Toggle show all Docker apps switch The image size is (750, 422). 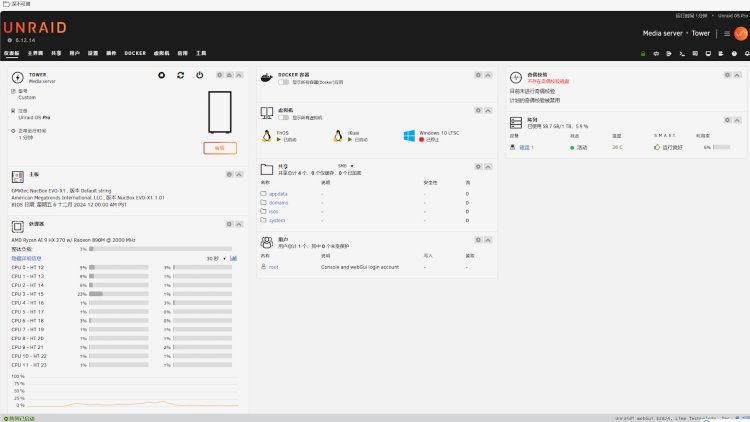pyautogui.click(x=284, y=82)
